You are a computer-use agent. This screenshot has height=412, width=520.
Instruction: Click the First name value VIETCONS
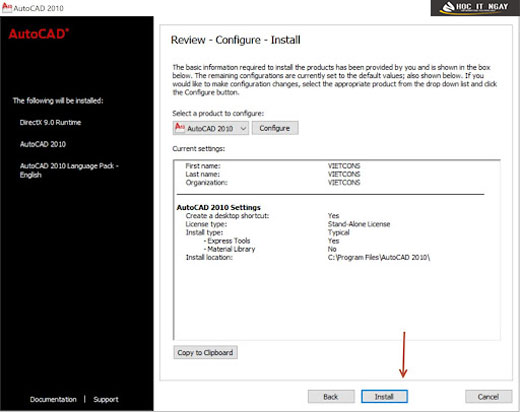[x=344, y=166]
